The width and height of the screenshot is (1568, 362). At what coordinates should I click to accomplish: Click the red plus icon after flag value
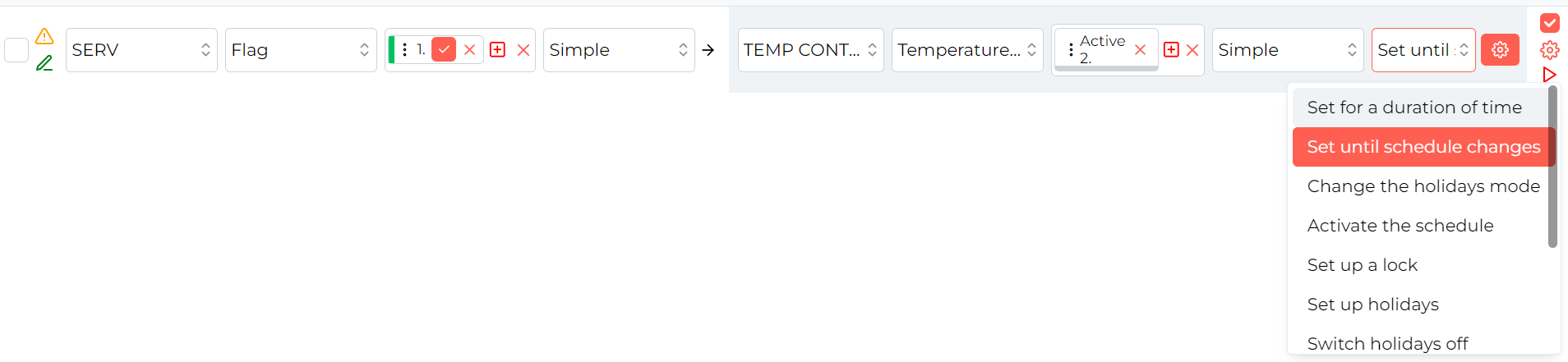(x=497, y=50)
